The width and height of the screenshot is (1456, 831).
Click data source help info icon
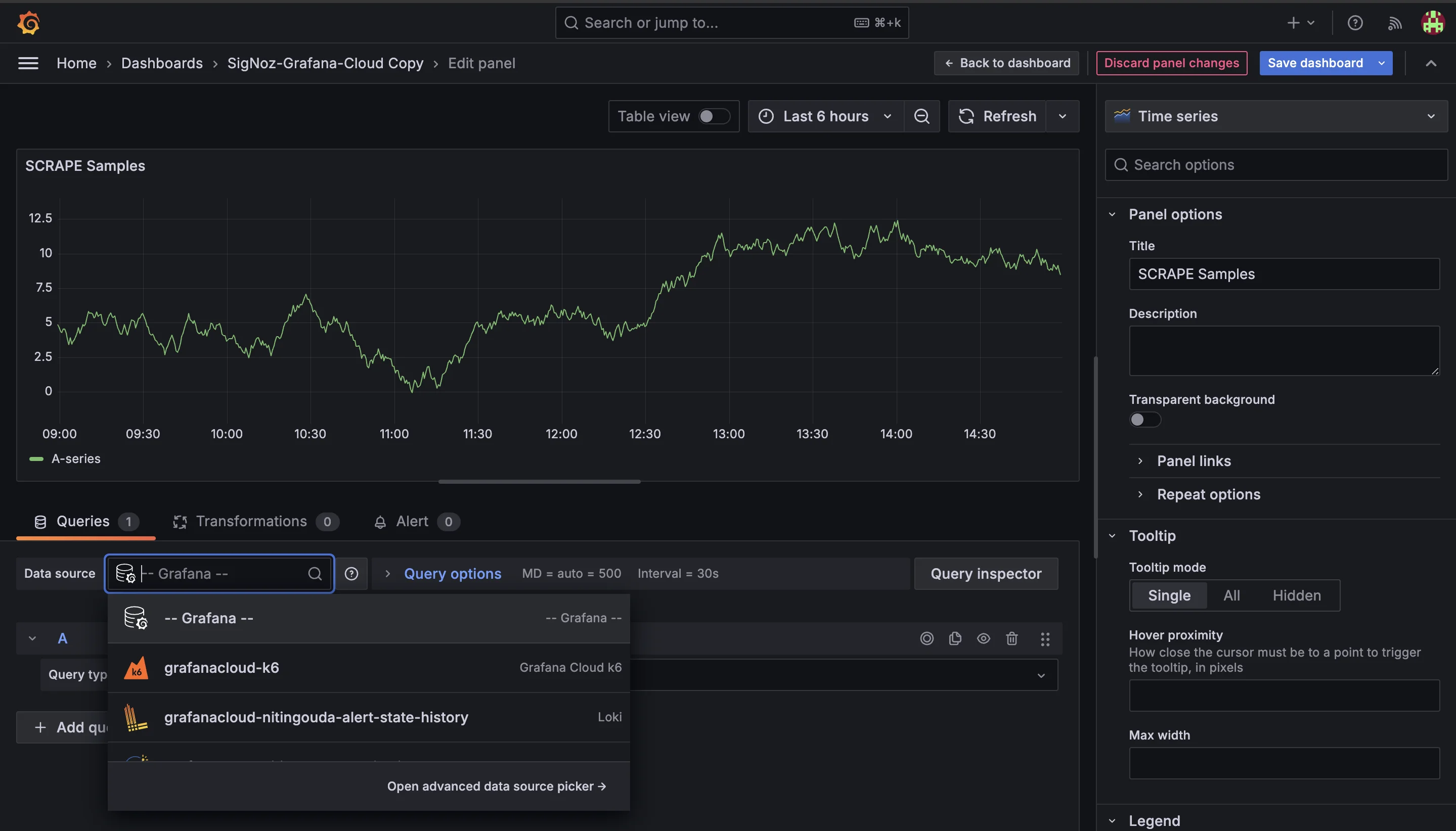click(351, 574)
